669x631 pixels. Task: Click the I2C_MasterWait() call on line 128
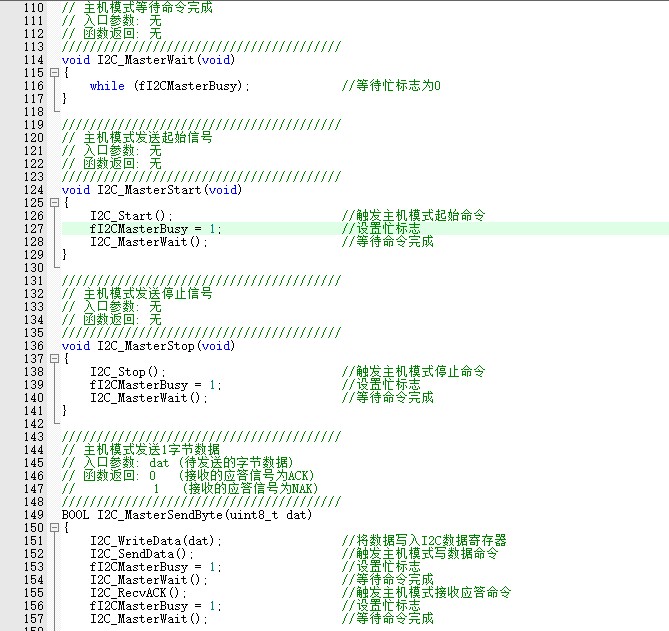tap(148, 242)
